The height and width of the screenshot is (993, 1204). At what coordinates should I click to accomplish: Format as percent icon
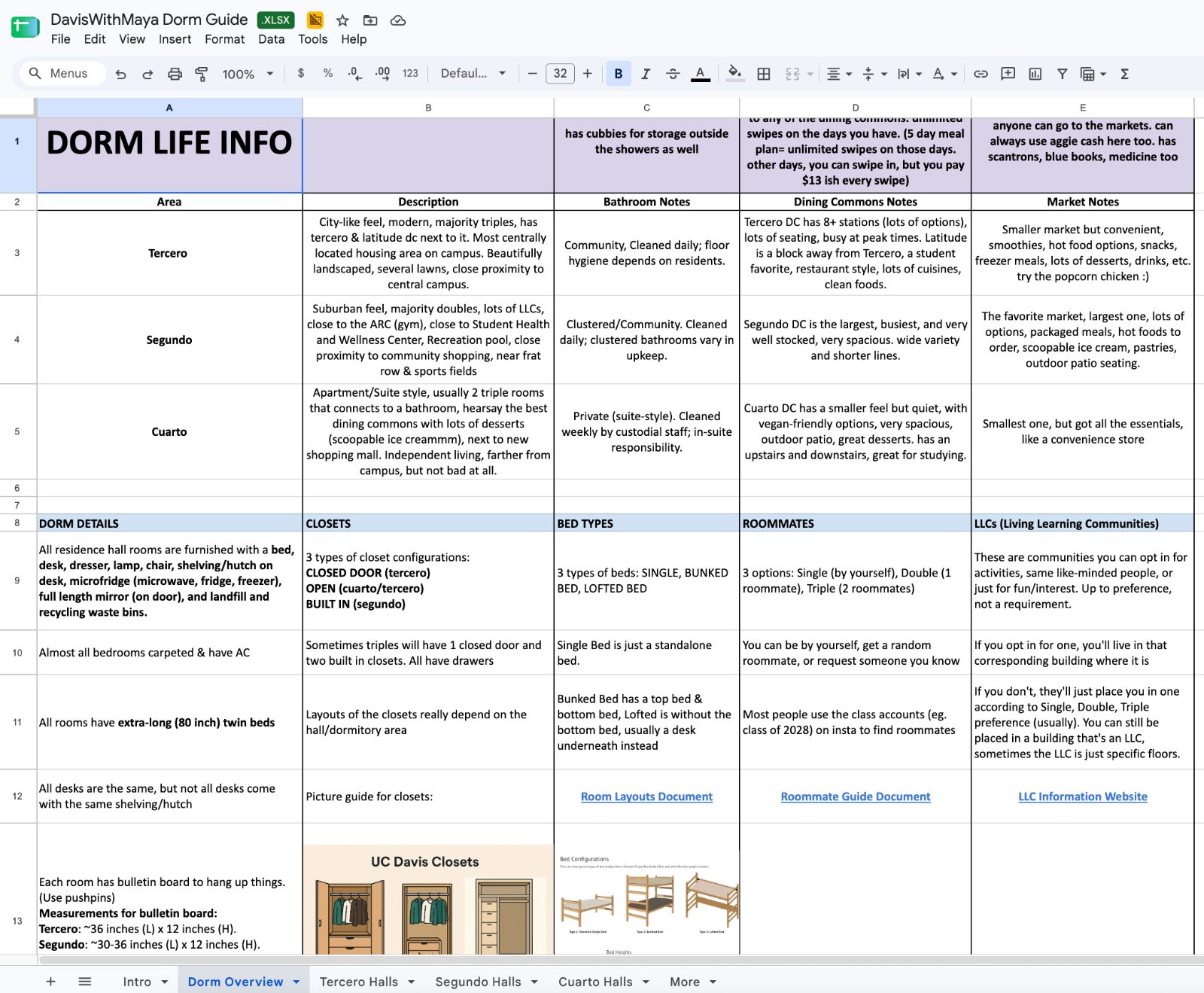pos(328,73)
